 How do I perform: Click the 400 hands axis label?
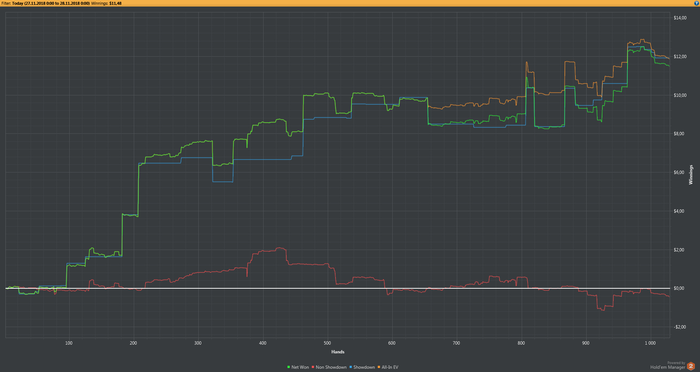(262, 343)
